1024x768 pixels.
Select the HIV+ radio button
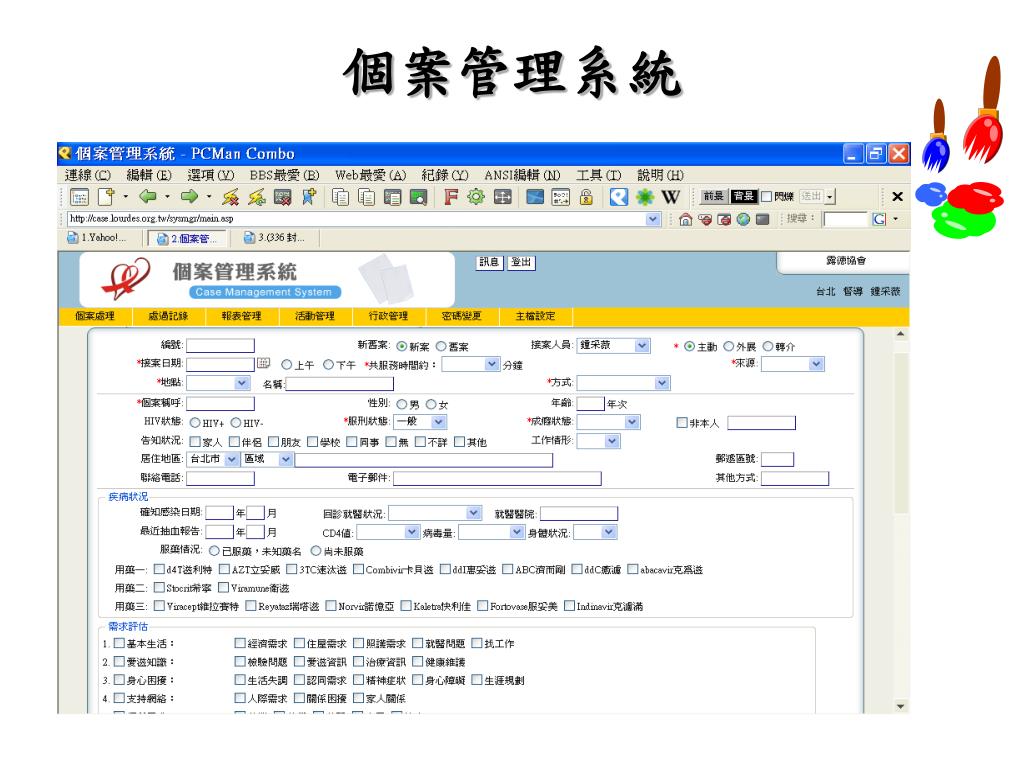click(195, 423)
